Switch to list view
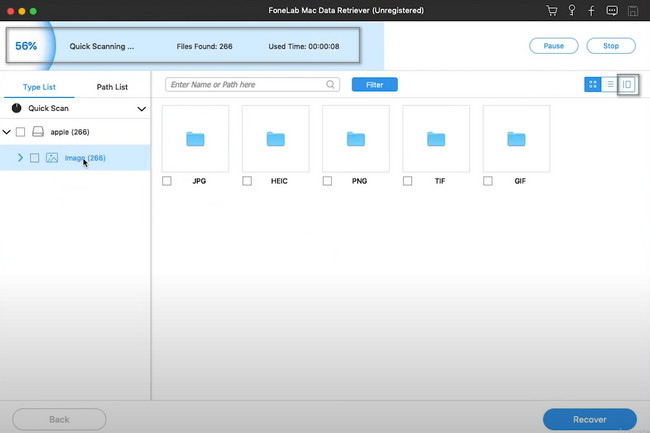This screenshot has width=650, height=433. click(610, 85)
